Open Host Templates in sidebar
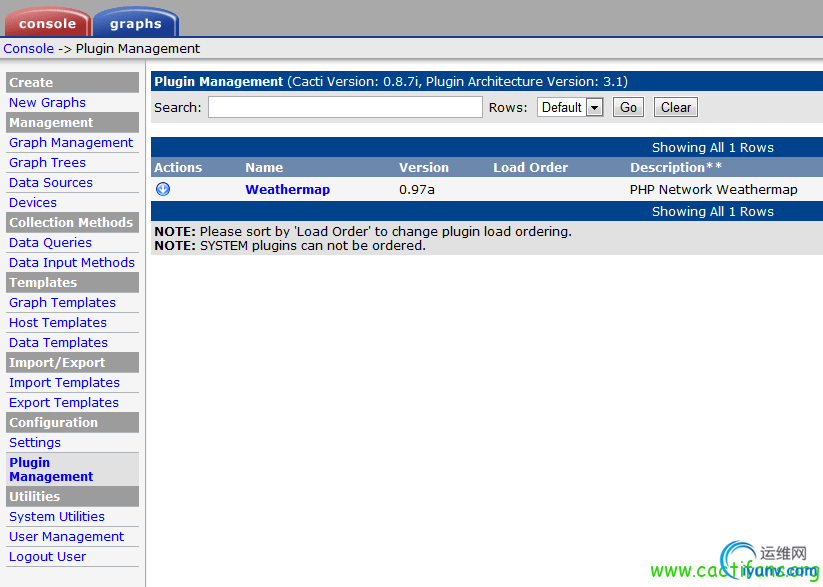 [58, 322]
